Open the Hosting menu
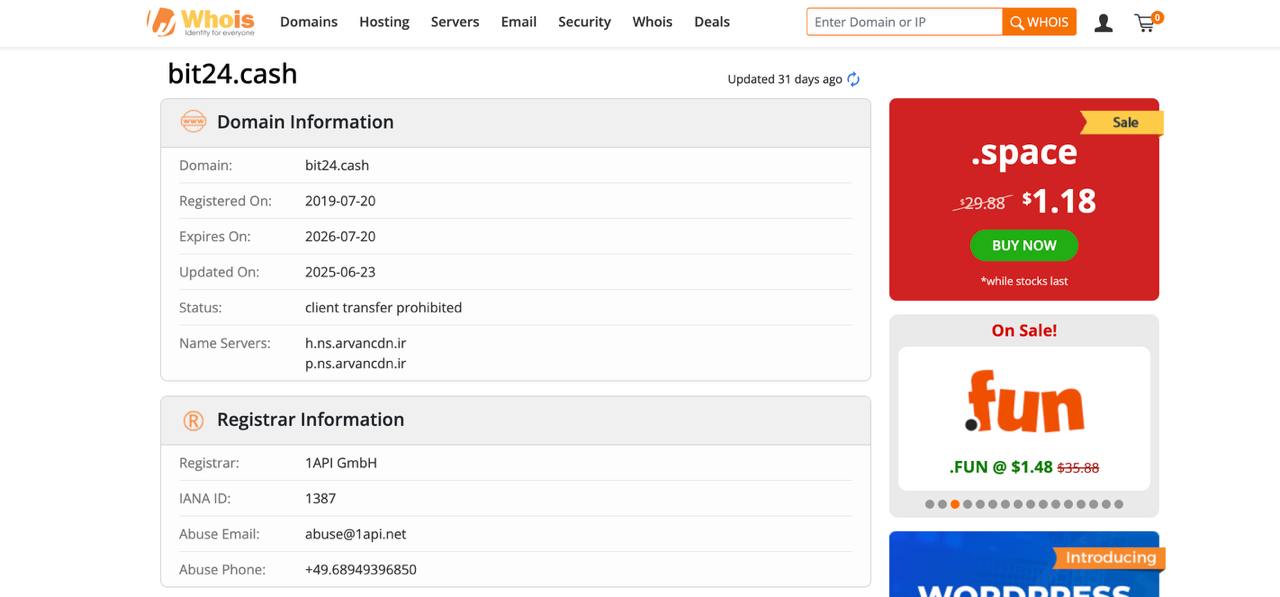 (384, 22)
